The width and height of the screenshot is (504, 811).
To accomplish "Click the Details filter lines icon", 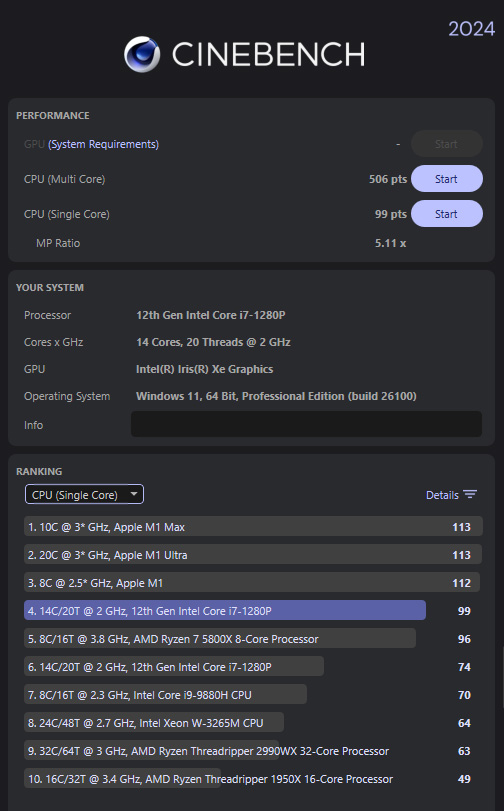I will pos(470,494).
